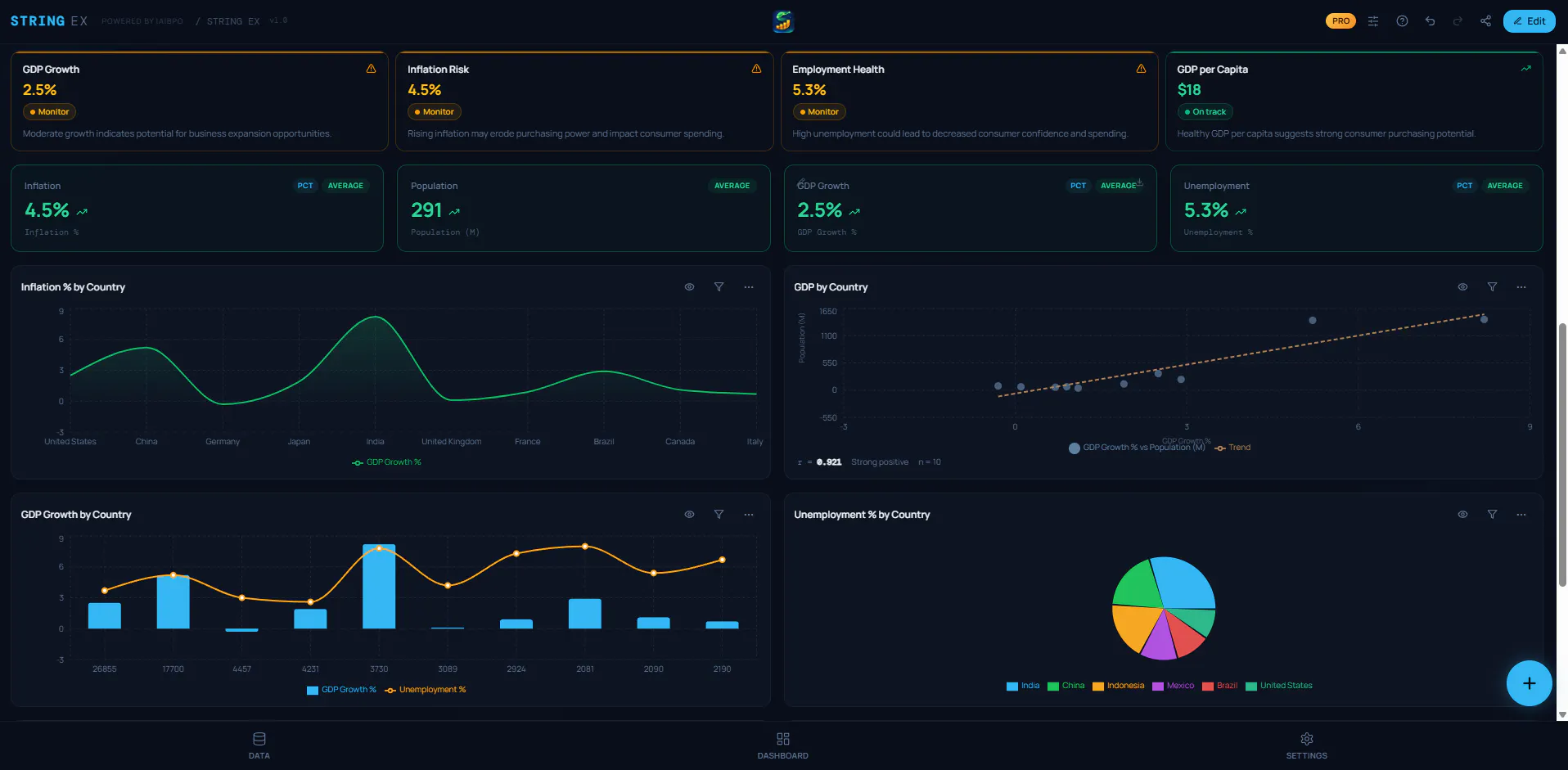The image size is (1568, 770).
Task: Toggle the Trend legend in GDP by Country
Action: (x=1232, y=448)
